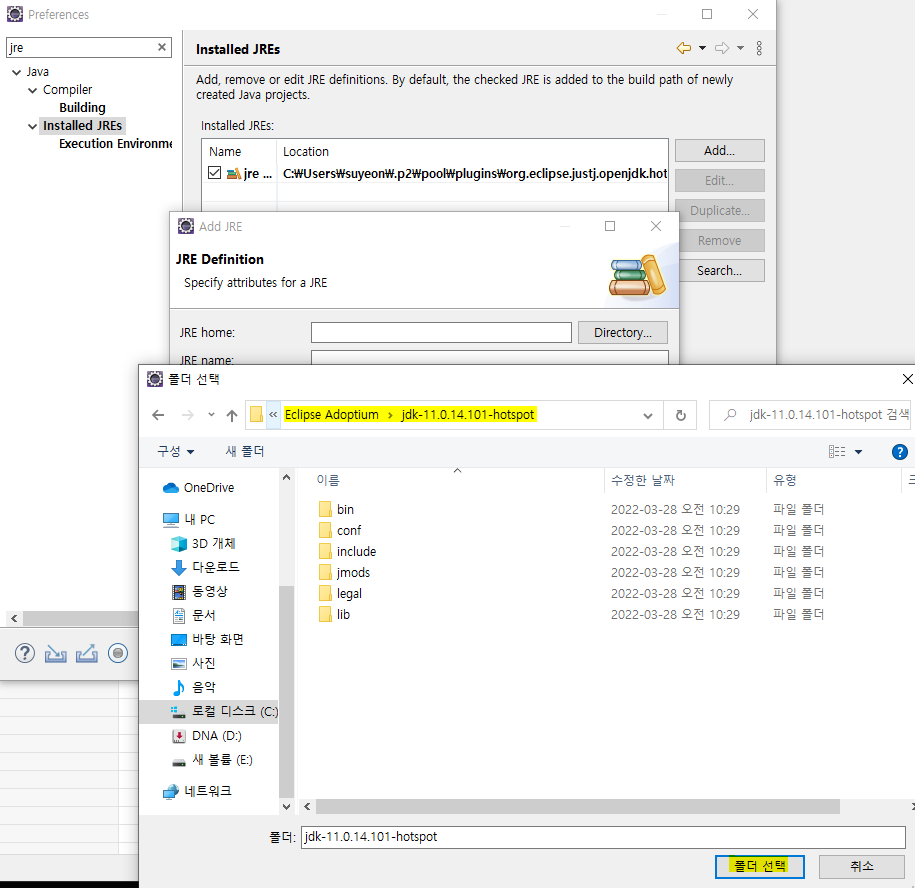Click the Directory... button
Screen dimensions: 915x888
pos(623,333)
